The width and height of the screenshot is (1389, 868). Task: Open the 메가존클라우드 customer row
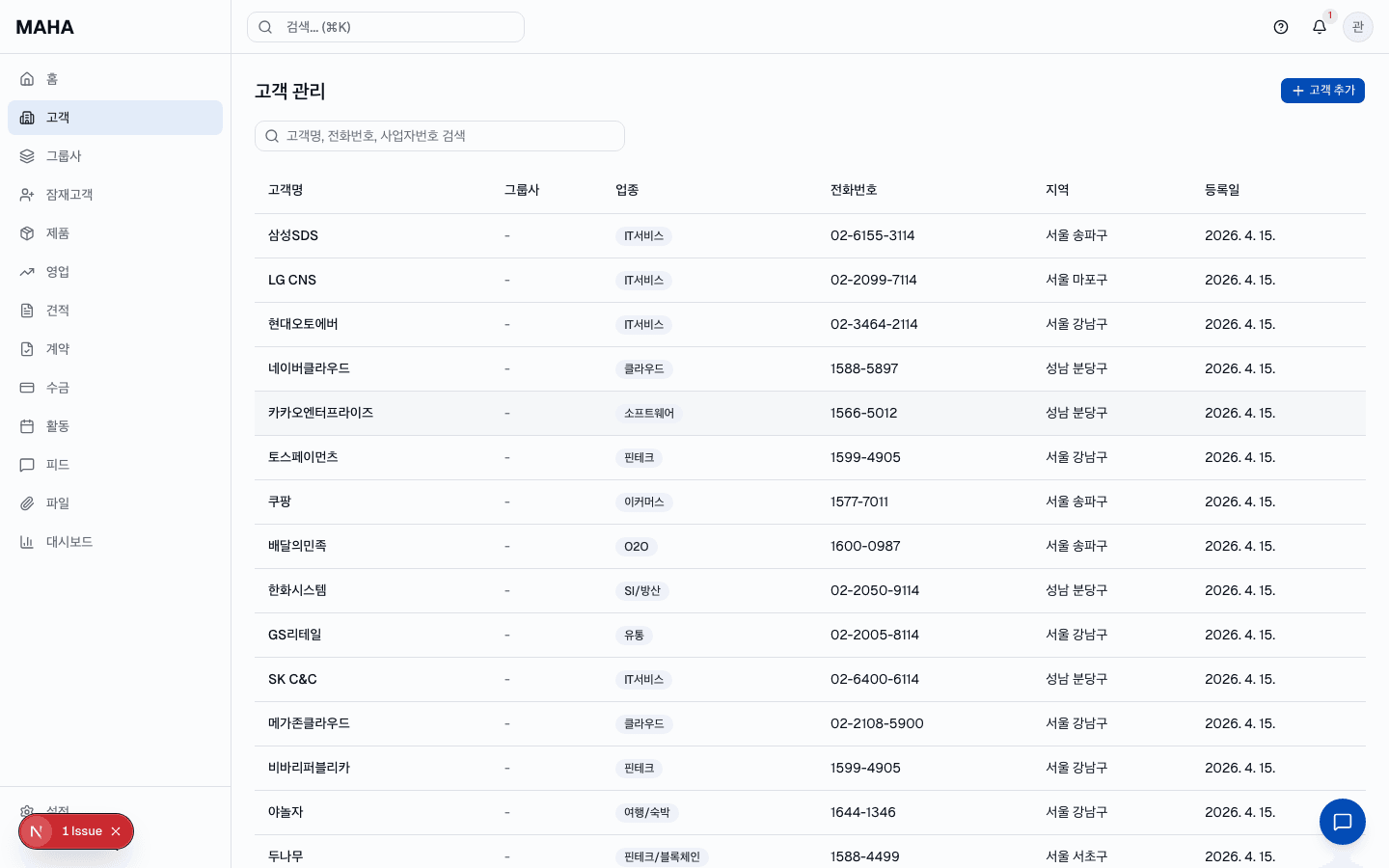point(810,723)
